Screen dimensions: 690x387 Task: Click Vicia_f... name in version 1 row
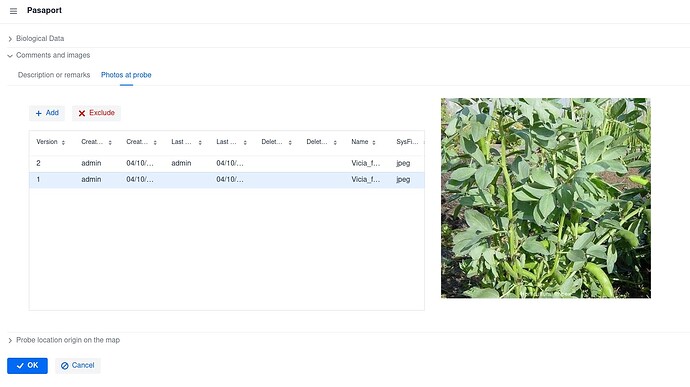366,180
